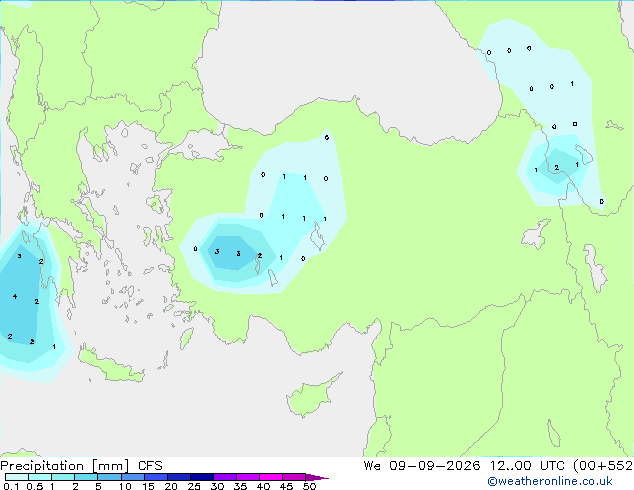The image size is (634, 490).
Task: Pick the 5–10 mm legend swatch
Action: (109, 477)
